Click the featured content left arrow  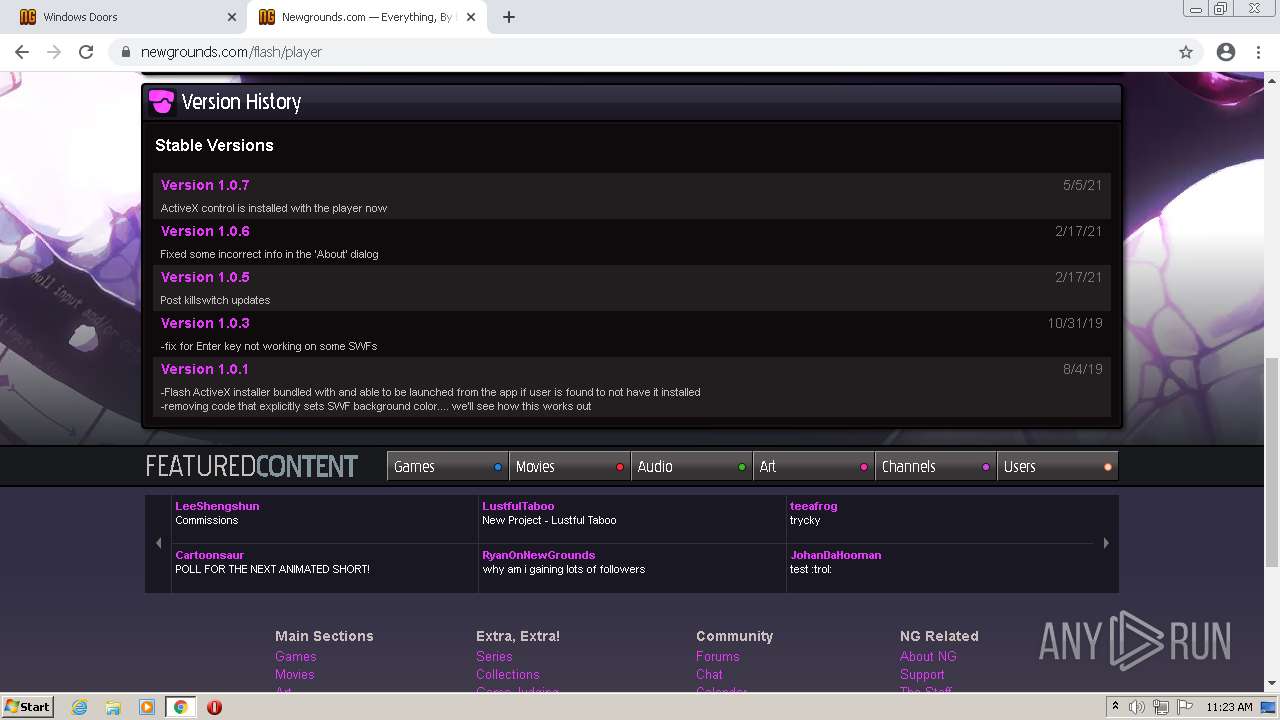158,543
